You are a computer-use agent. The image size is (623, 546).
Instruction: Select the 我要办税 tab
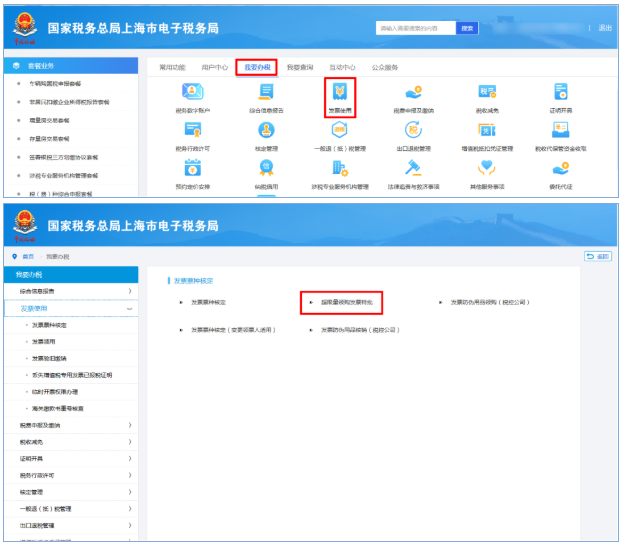click(x=257, y=67)
